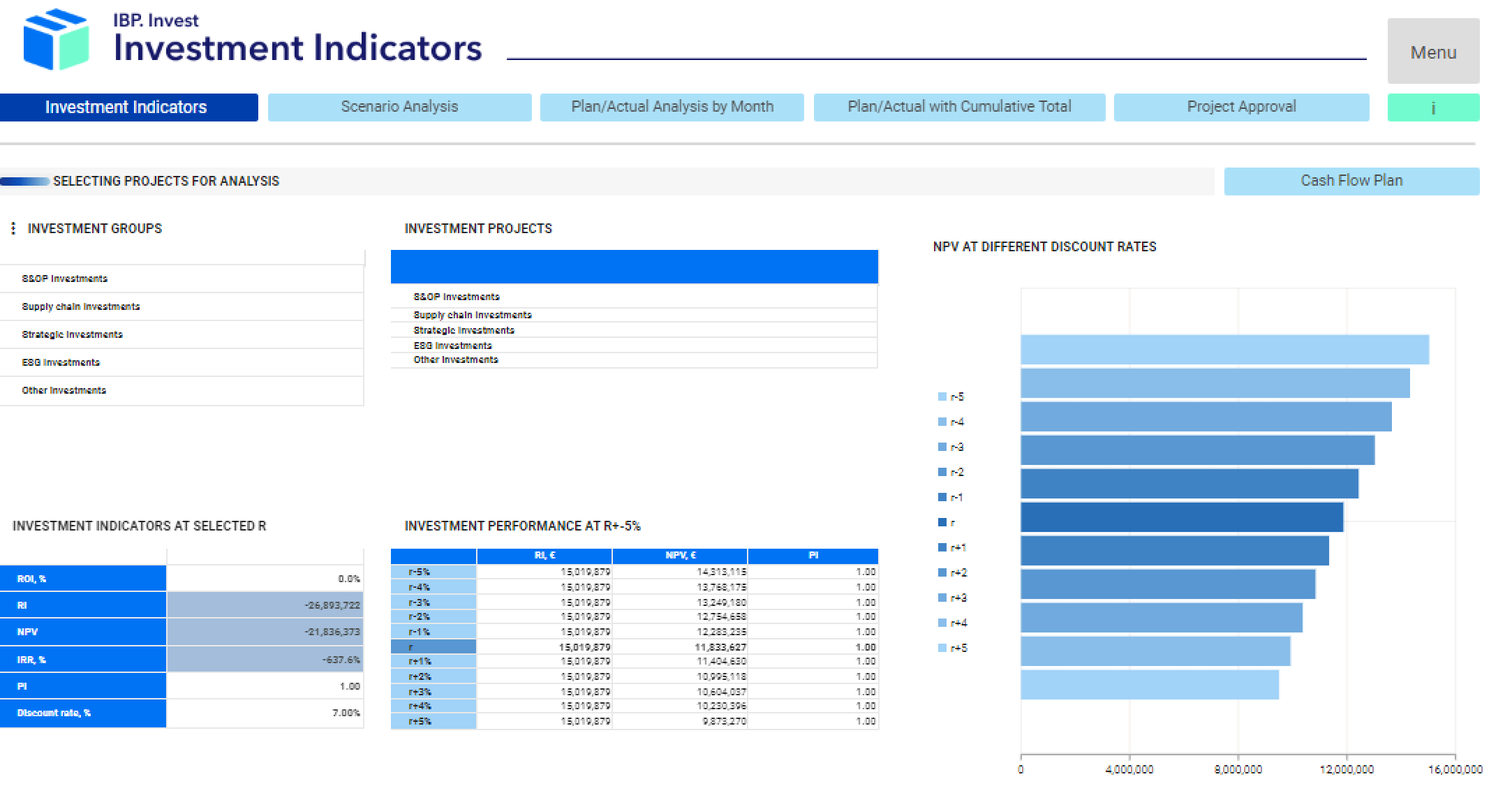1512x800 pixels.
Task: Open the Menu button
Action: point(1432,52)
